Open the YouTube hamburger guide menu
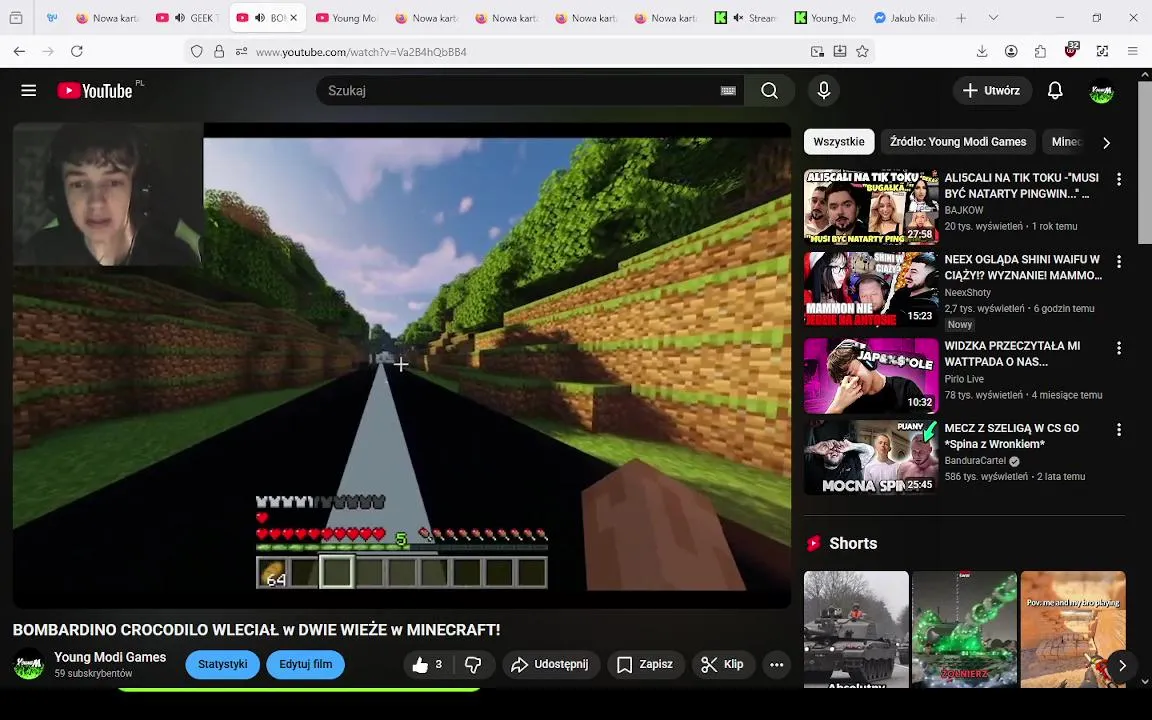1152x720 pixels. [x=29, y=90]
